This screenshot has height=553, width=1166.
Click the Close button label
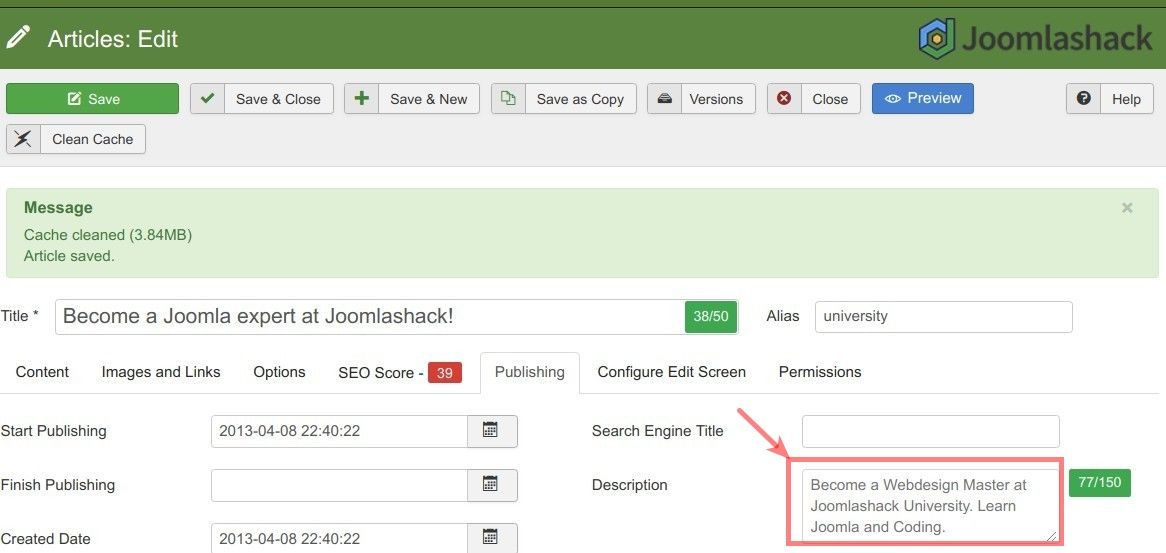tap(830, 99)
